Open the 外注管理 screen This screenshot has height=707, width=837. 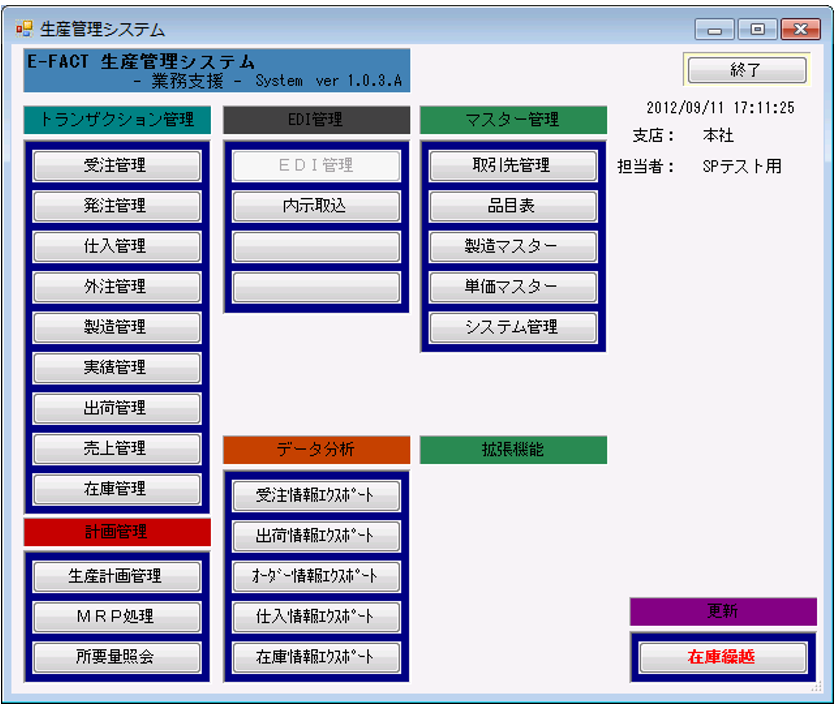pos(116,287)
